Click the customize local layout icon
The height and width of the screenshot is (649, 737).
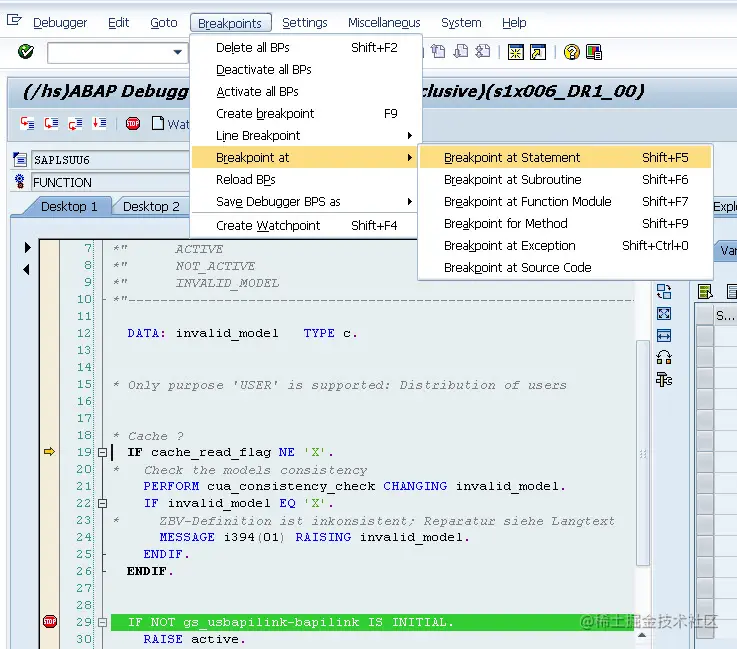point(594,52)
